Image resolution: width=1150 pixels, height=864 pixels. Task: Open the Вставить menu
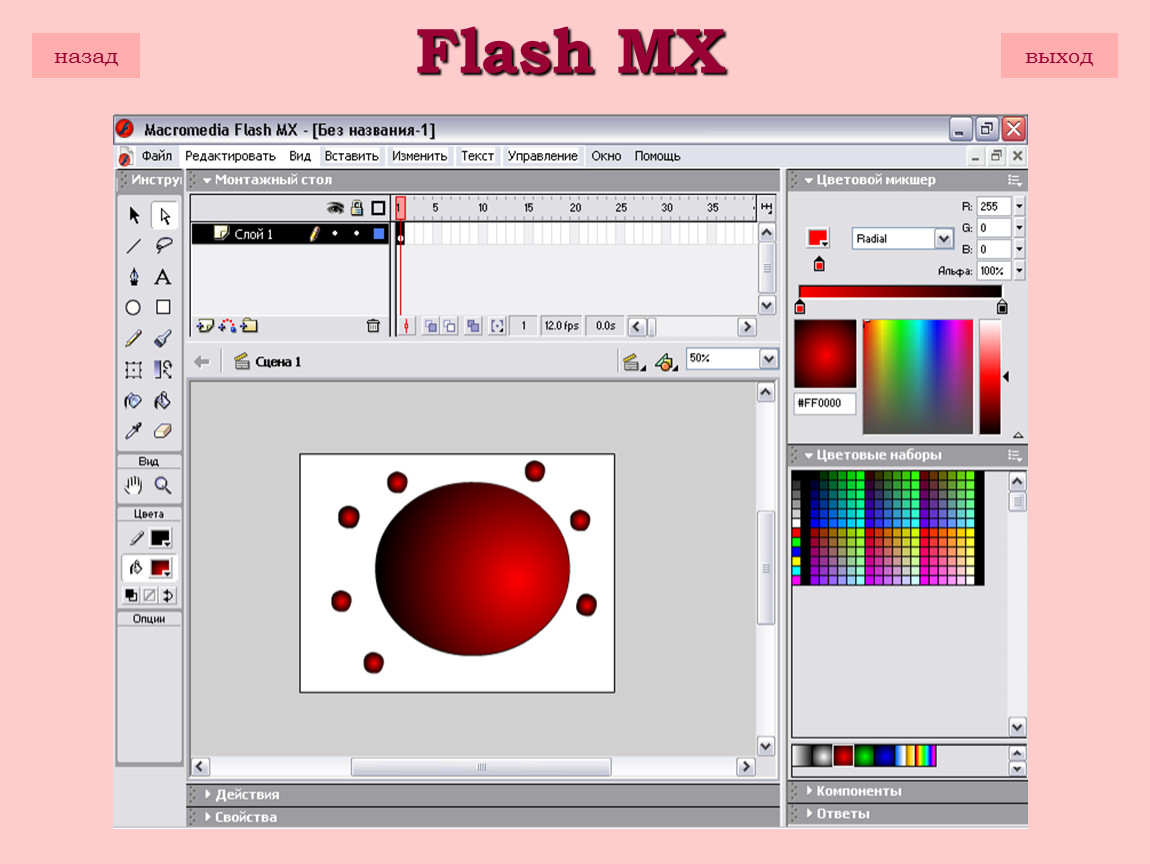(351, 156)
